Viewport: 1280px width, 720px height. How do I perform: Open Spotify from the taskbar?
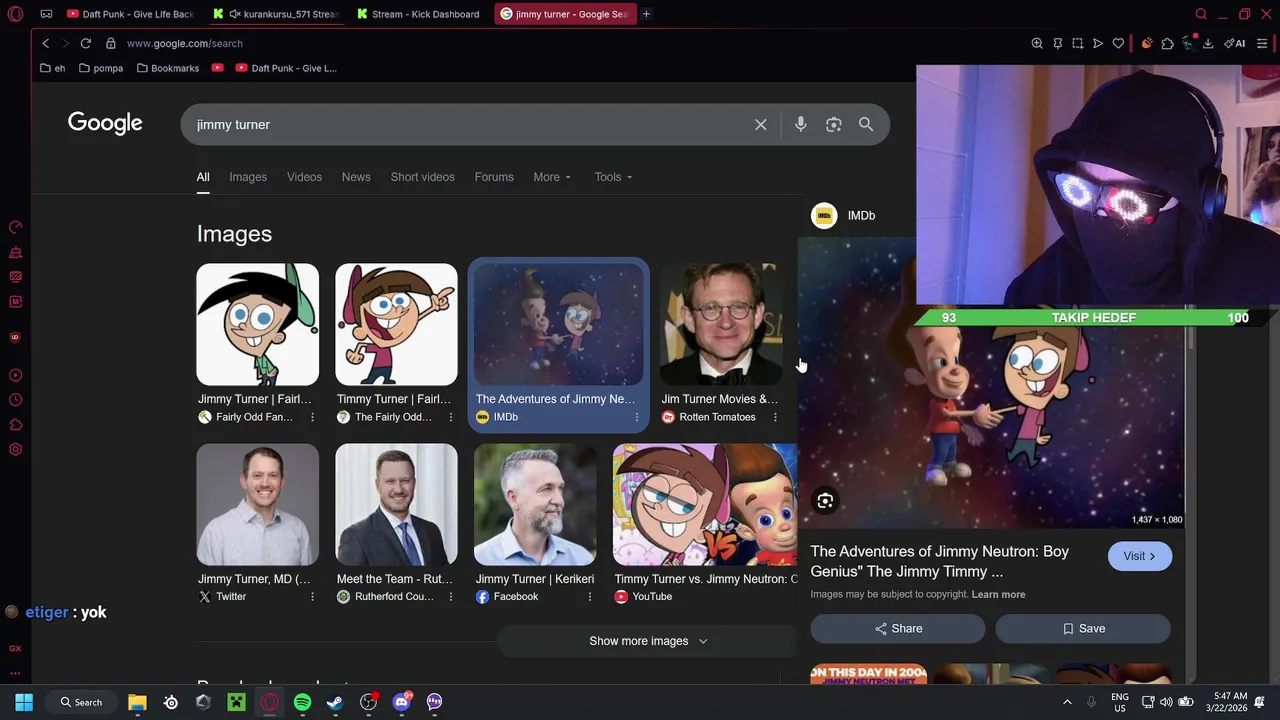pyautogui.click(x=302, y=702)
